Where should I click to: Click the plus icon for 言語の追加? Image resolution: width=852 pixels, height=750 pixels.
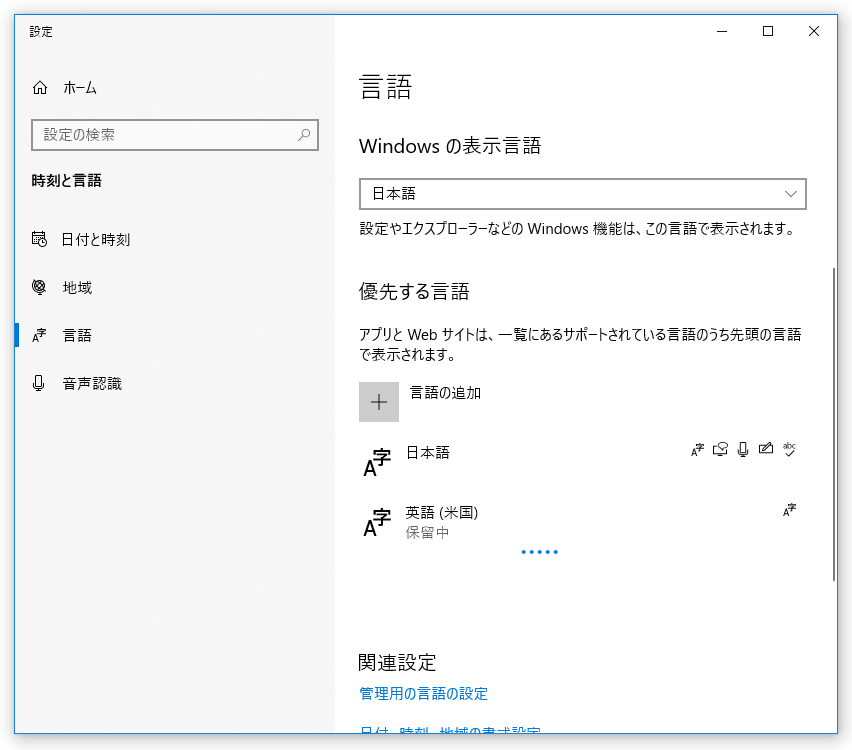point(379,402)
